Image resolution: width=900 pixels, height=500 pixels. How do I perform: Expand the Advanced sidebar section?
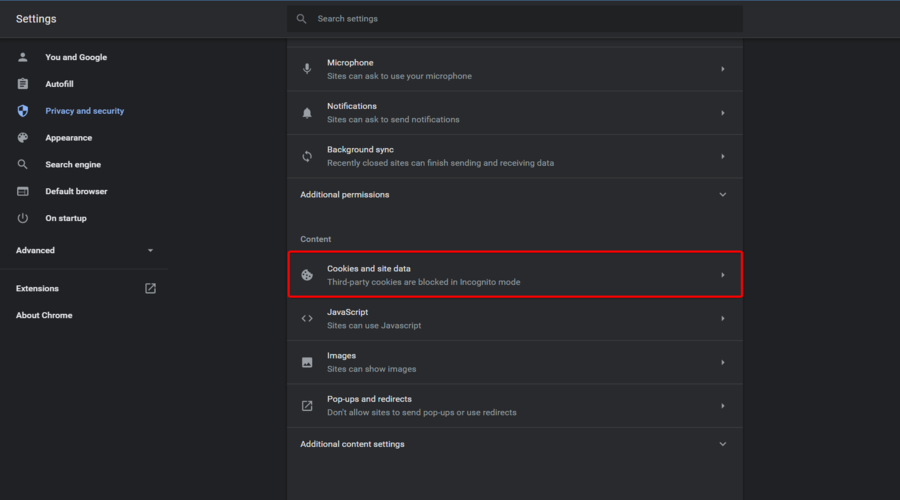(150, 251)
